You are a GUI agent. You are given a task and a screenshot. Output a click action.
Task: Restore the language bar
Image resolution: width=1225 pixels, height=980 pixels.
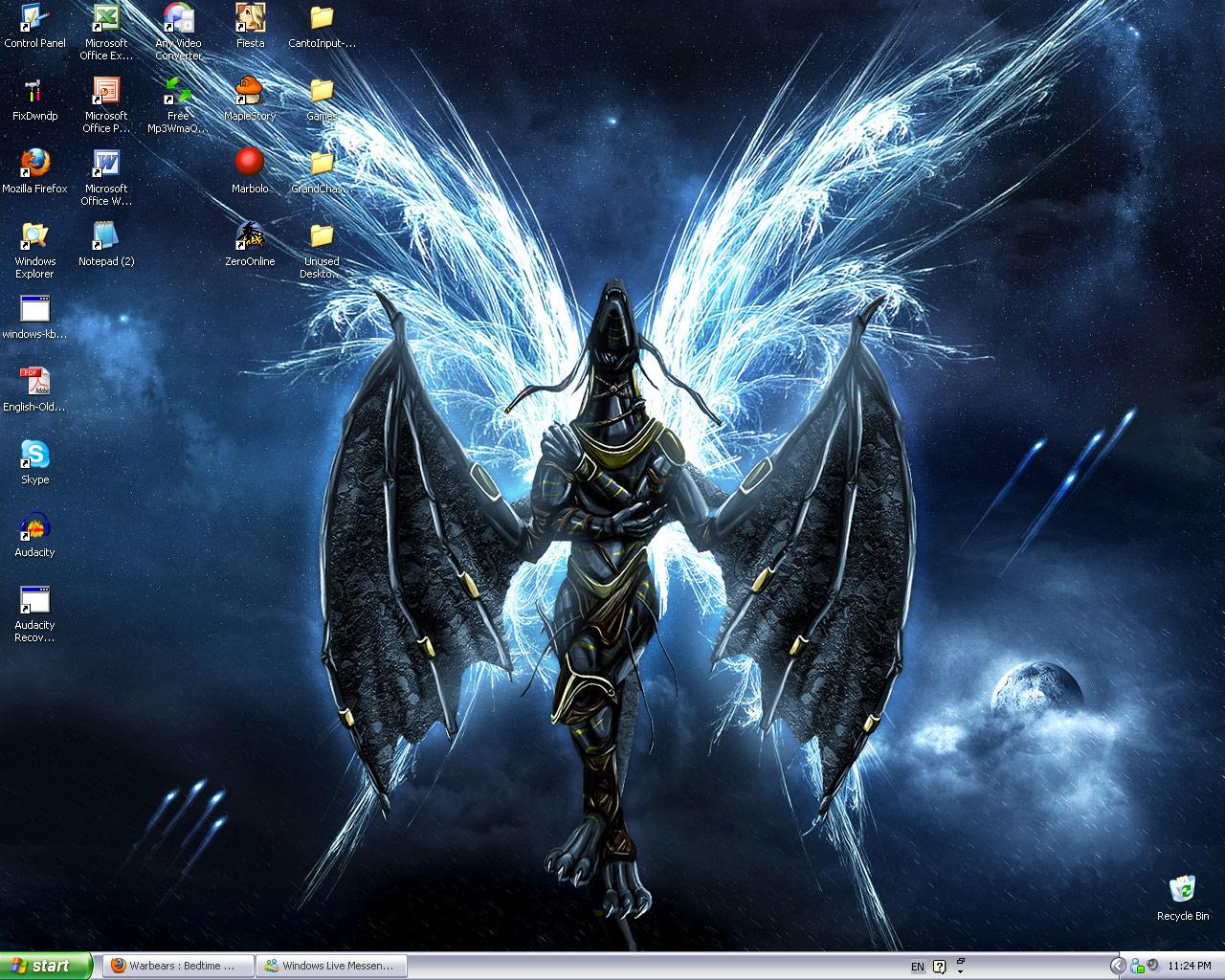961,960
